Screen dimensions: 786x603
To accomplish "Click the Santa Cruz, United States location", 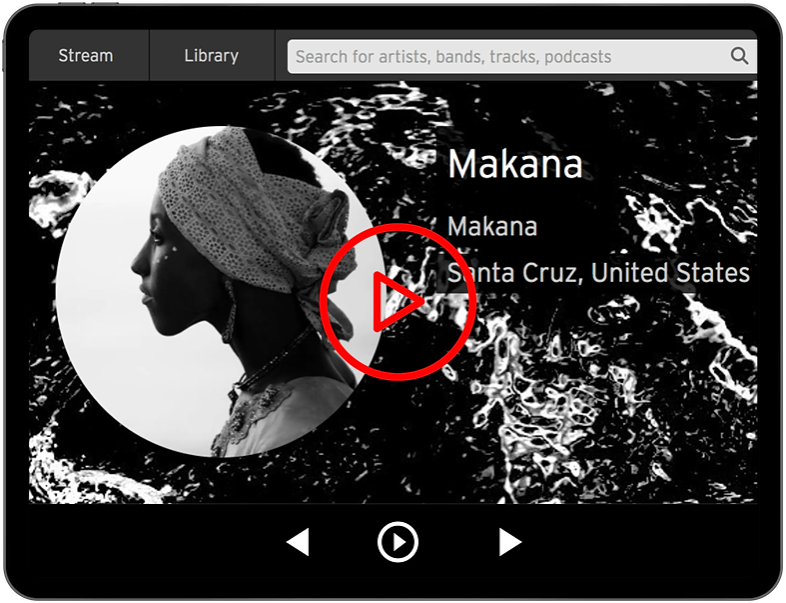I will pos(600,273).
